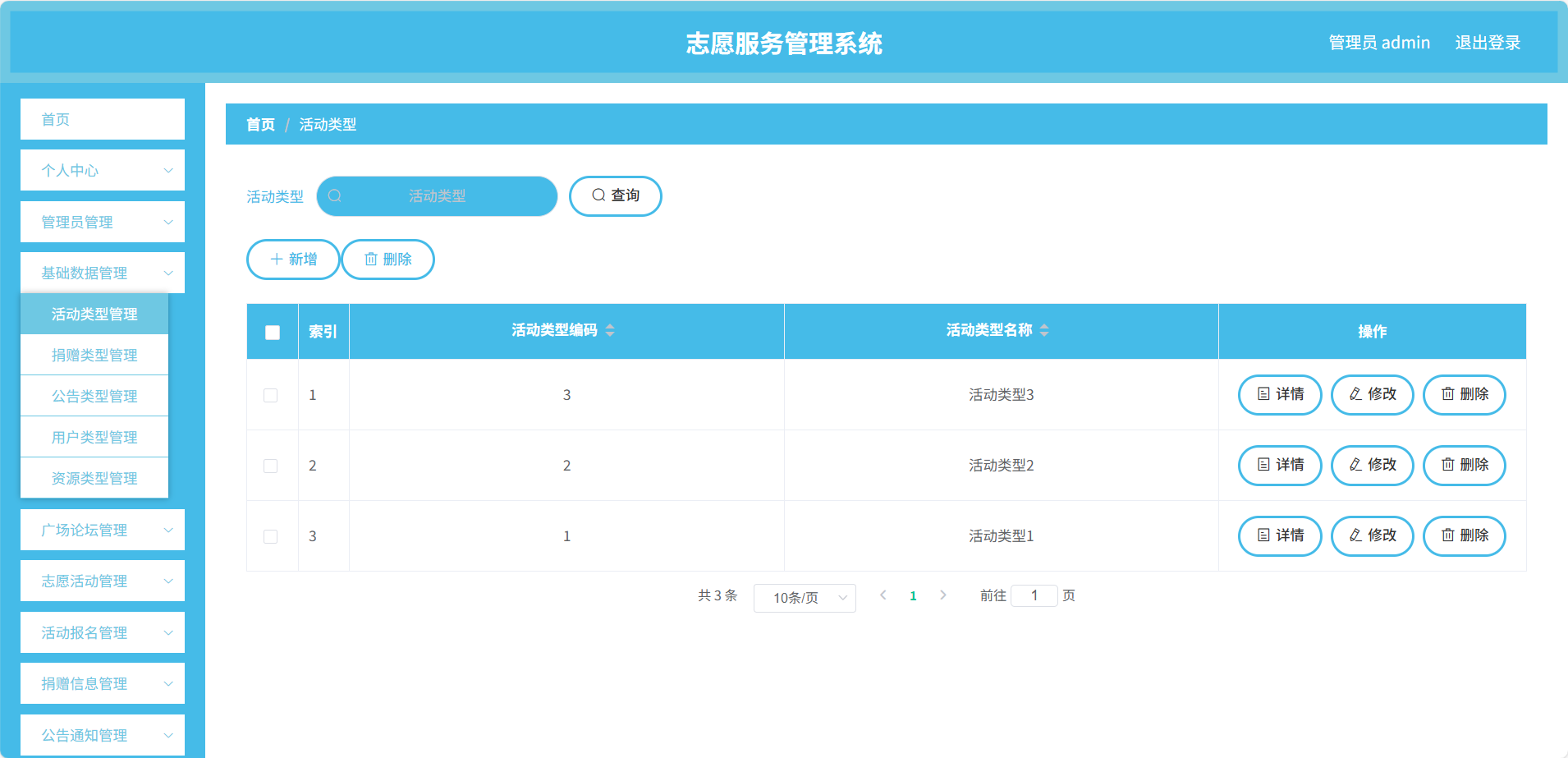Click the 查询 search button
Viewport: 1568px width, 758px height.
coord(616,196)
